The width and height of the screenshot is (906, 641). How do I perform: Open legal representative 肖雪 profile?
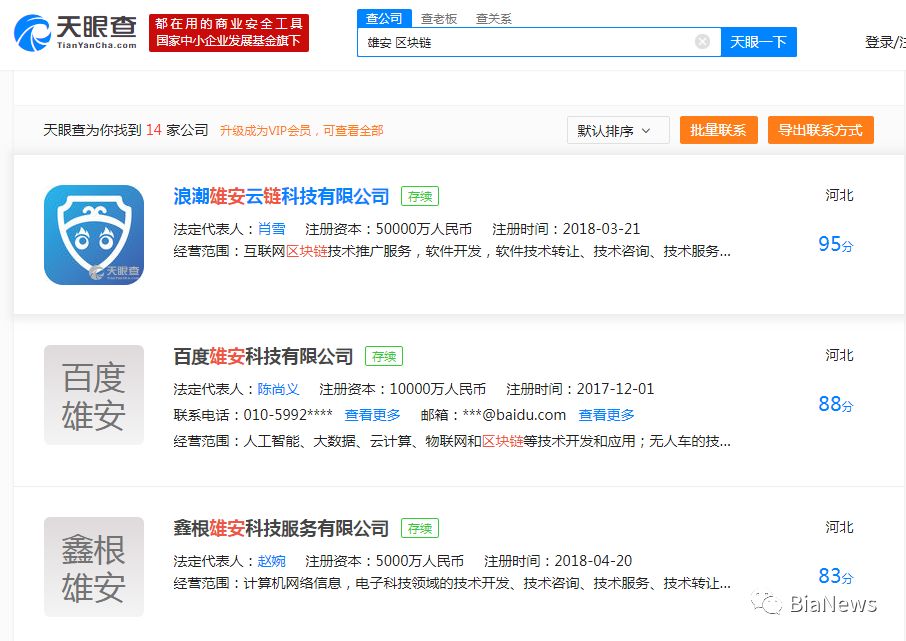tap(272, 229)
